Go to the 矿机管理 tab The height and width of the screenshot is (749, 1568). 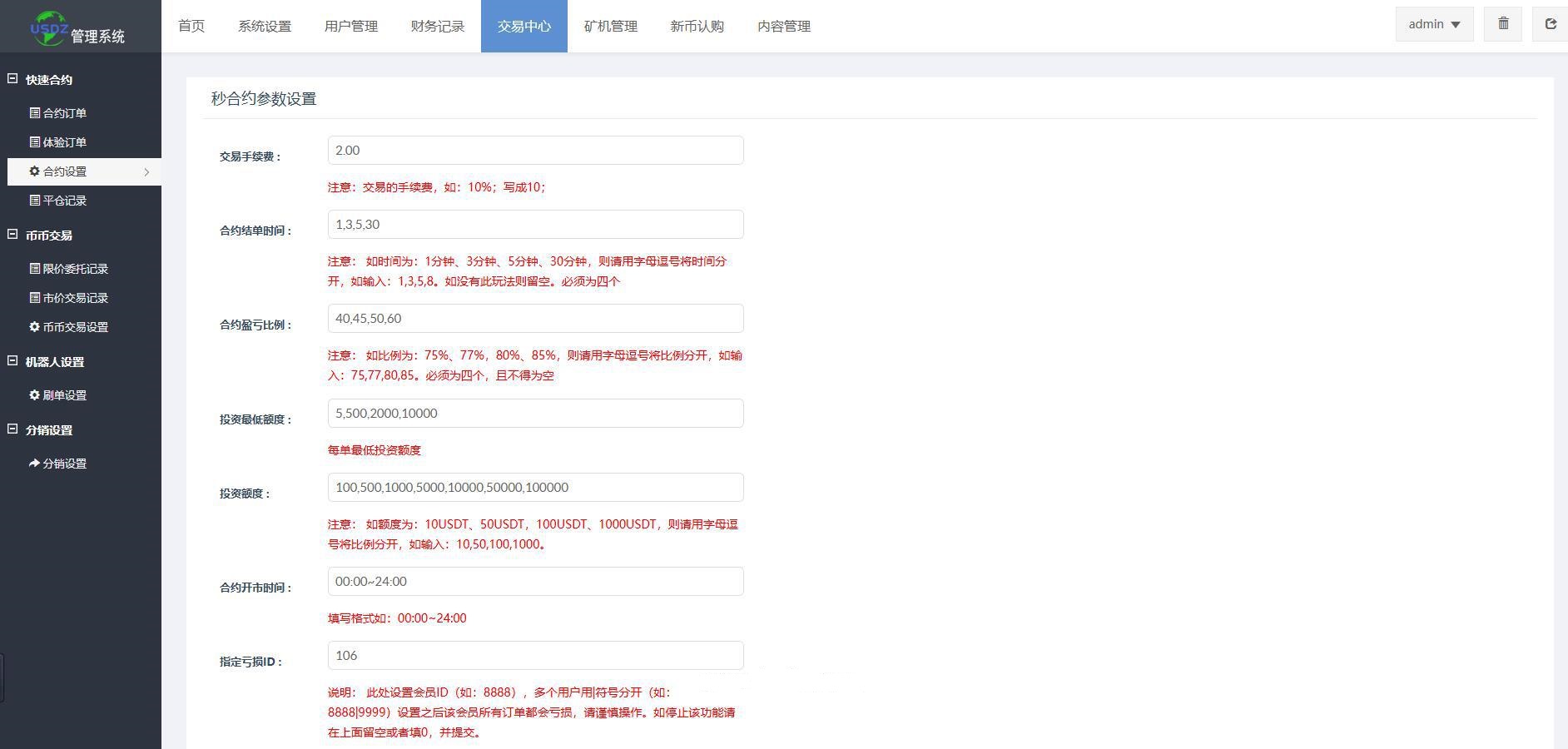(x=610, y=27)
